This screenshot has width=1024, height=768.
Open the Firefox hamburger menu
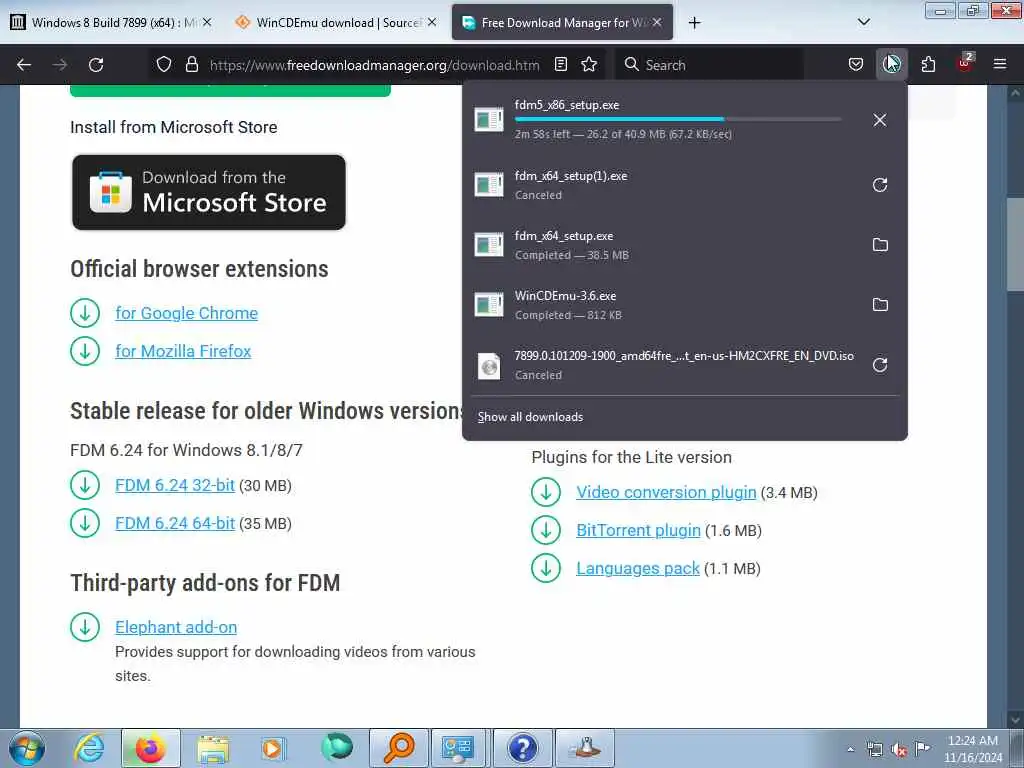coord(1000,64)
